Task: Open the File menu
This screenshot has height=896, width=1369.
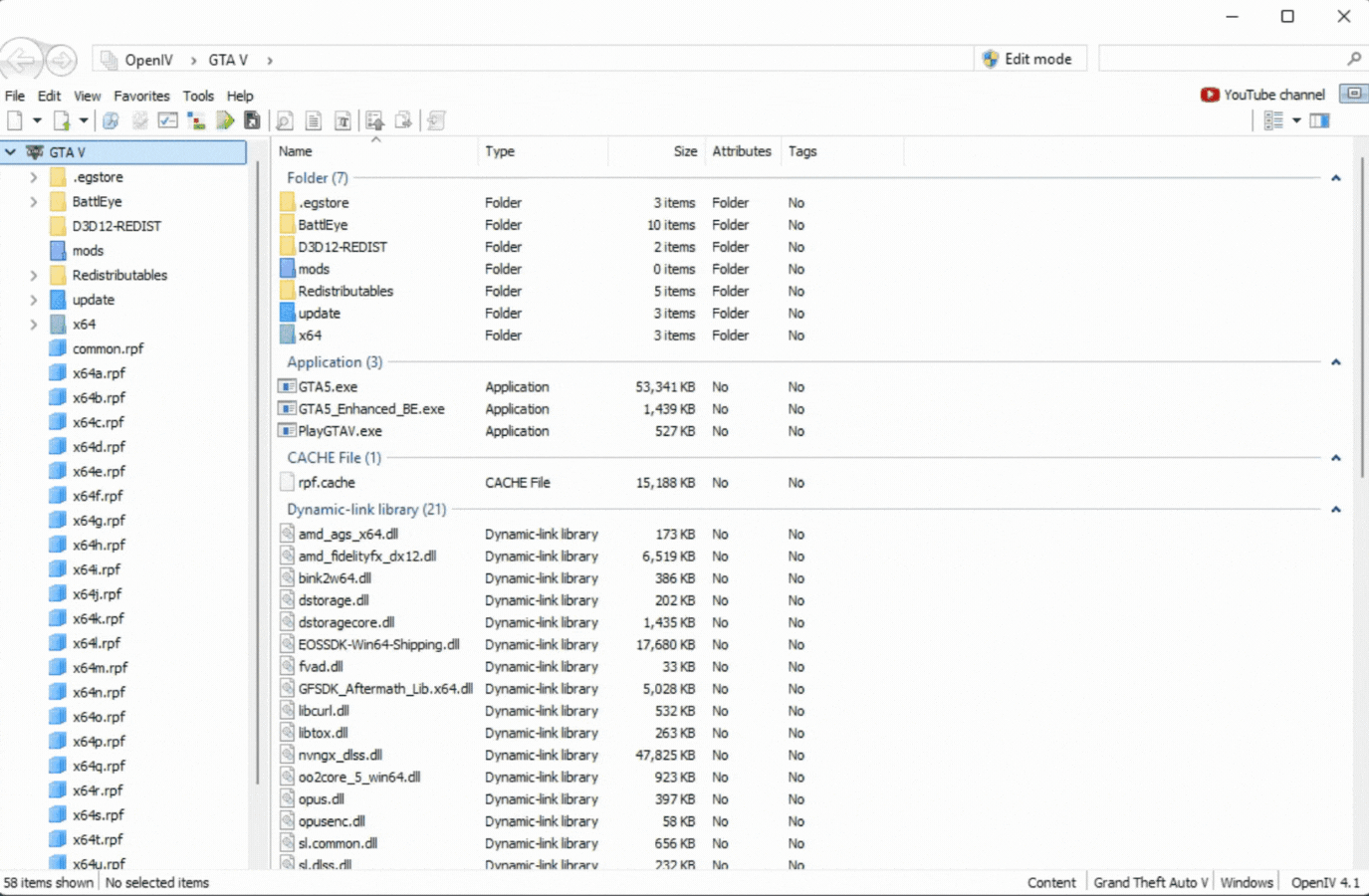Action: point(15,96)
